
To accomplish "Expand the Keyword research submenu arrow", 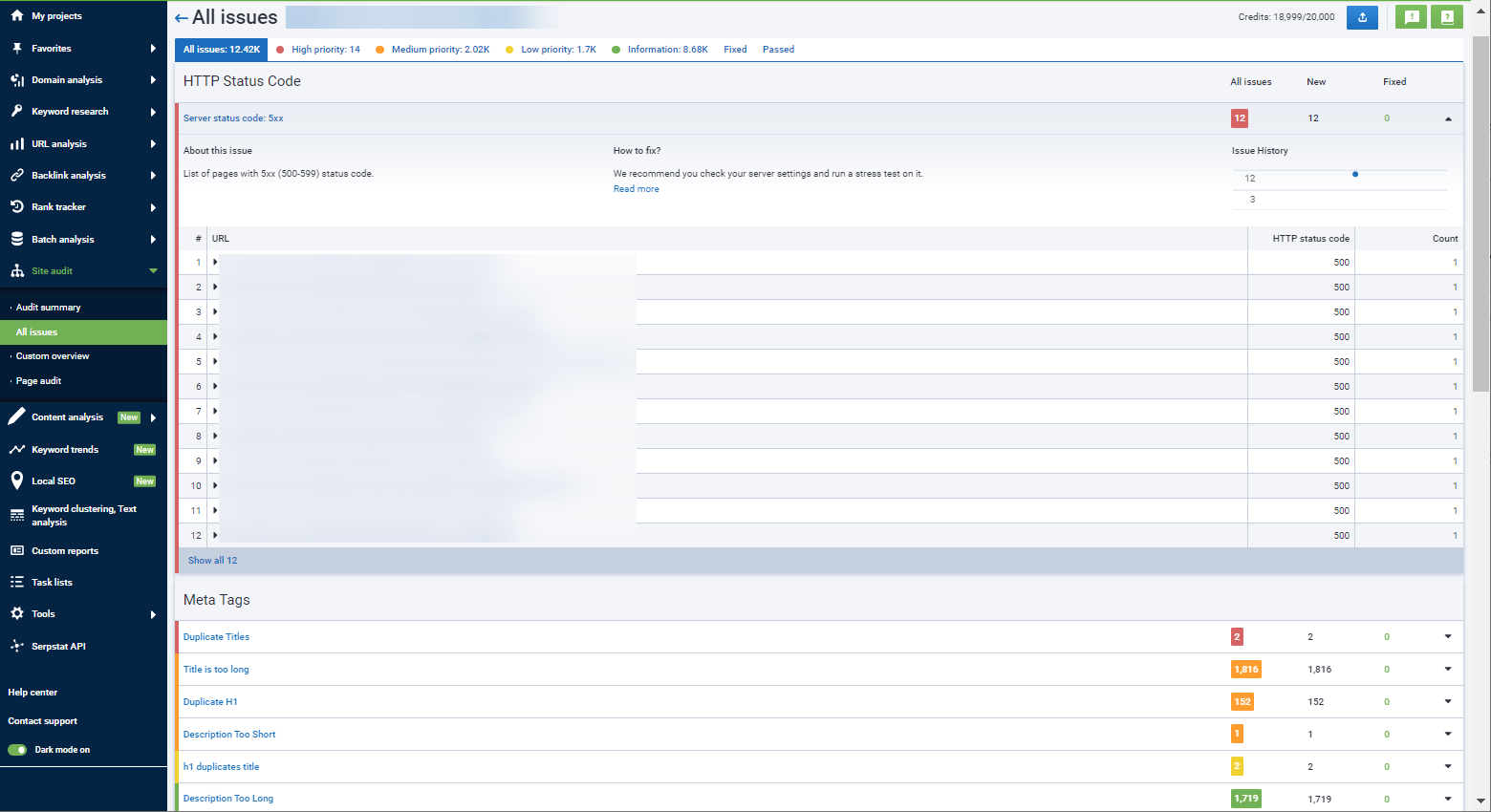I will (x=153, y=112).
